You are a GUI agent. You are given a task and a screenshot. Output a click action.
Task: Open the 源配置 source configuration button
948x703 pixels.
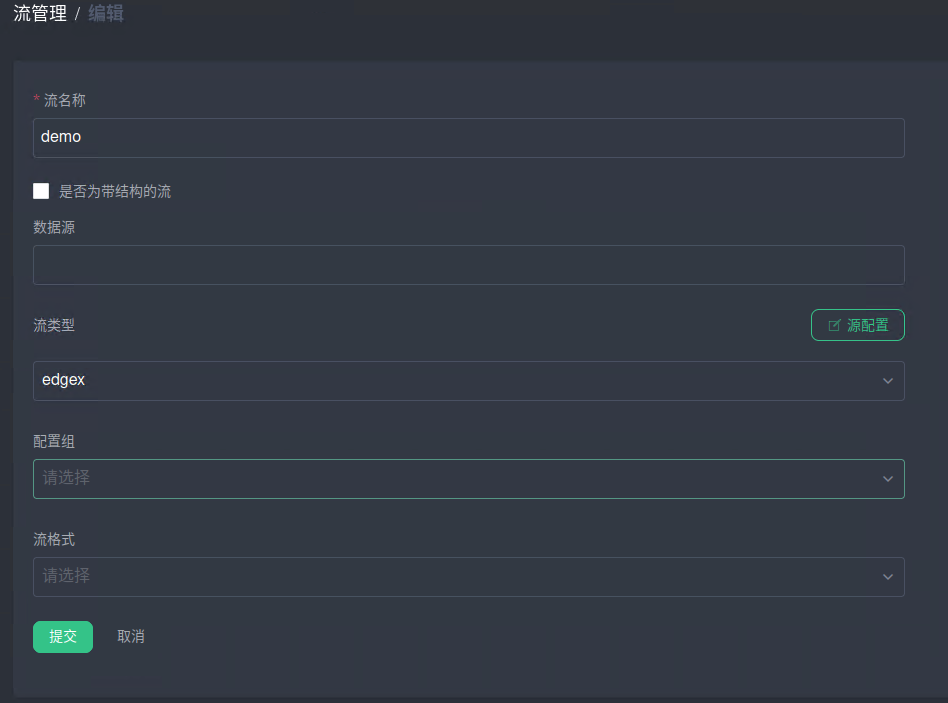tap(857, 325)
